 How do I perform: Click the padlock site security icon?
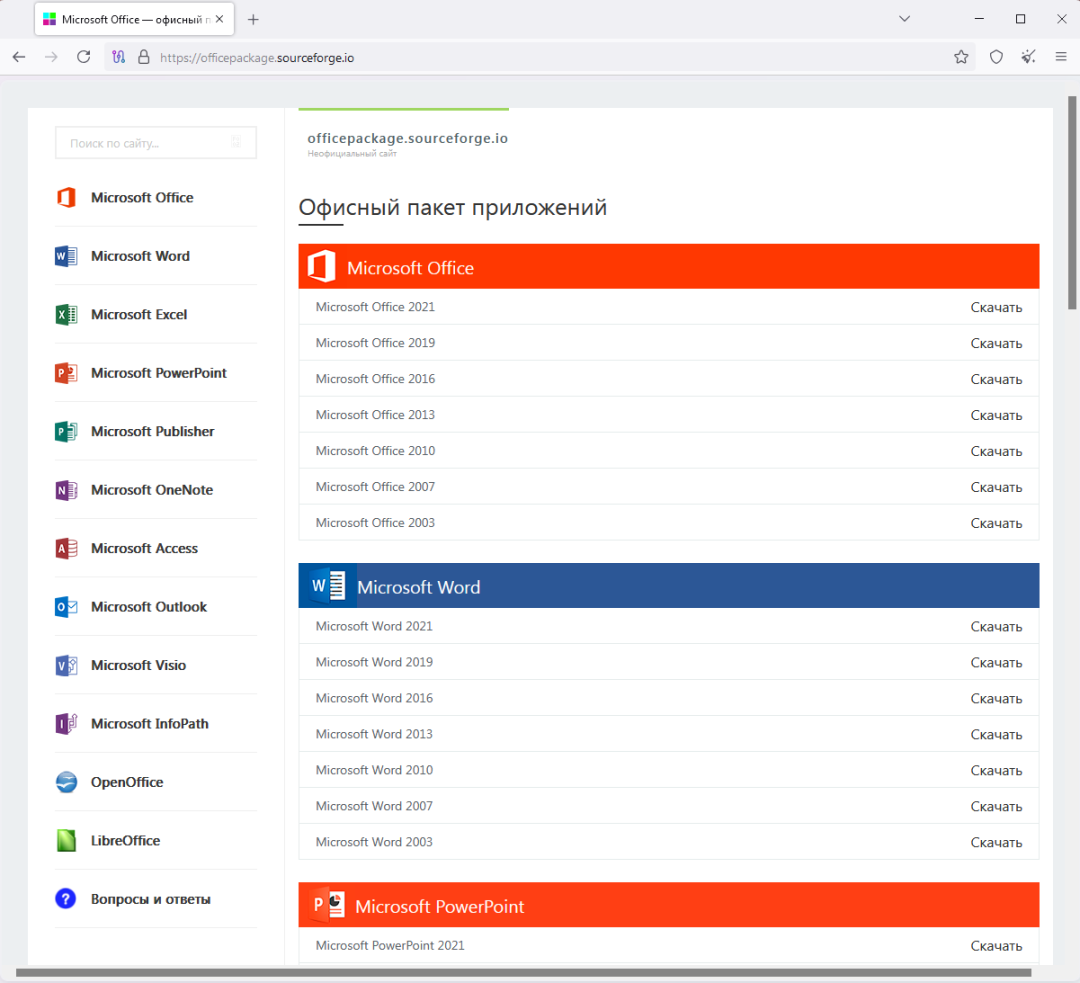[143, 57]
